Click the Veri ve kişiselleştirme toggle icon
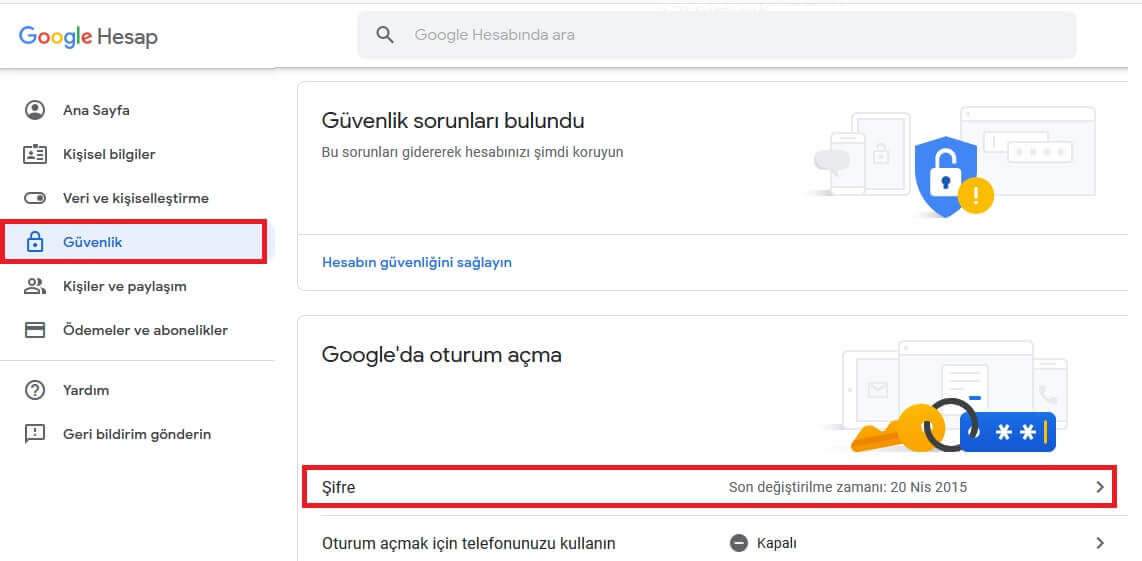1142x561 pixels. tap(35, 198)
